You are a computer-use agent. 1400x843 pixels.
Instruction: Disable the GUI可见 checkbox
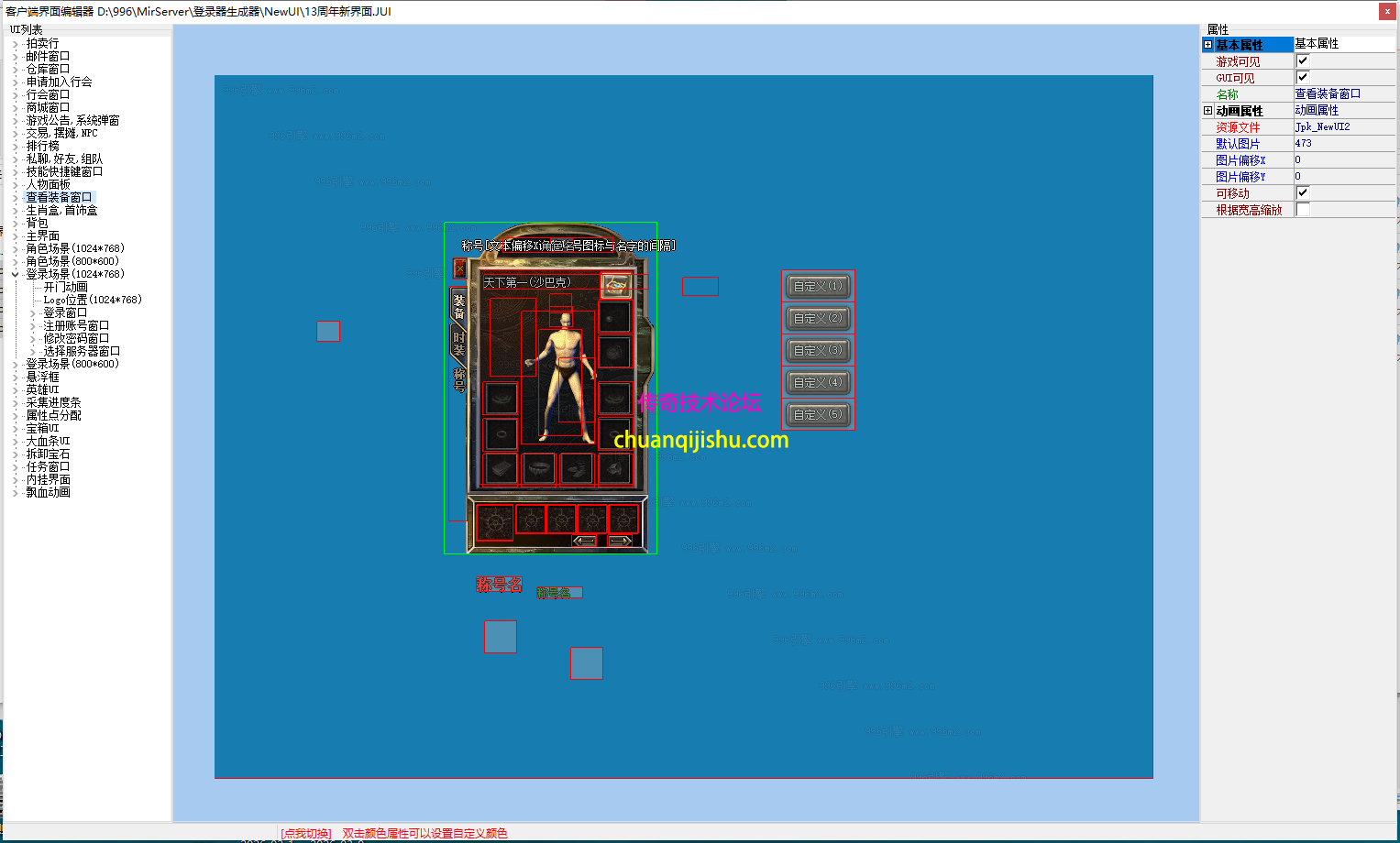(x=1303, y=77)
